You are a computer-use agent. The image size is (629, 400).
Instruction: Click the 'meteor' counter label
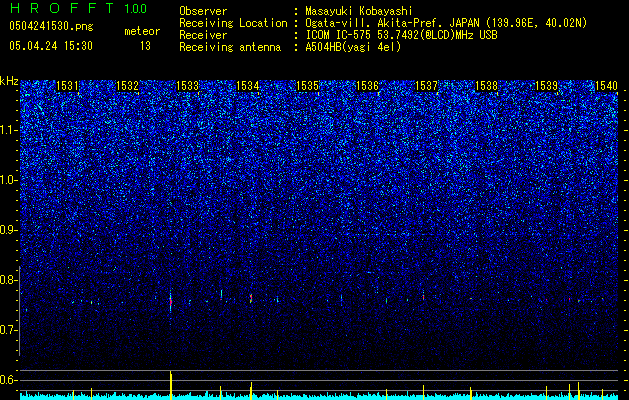click(x=142, y=31)
